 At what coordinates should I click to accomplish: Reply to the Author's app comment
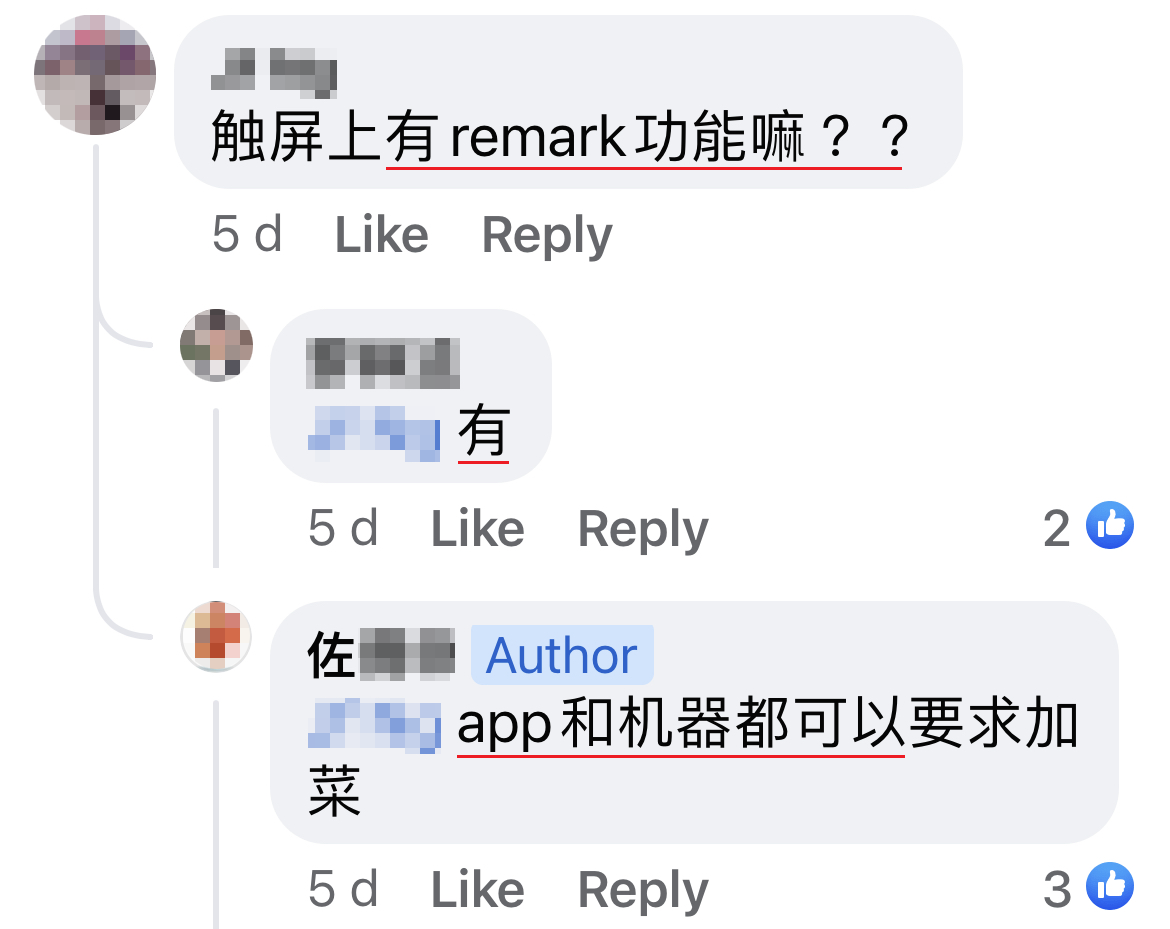(x=643, y=891)
